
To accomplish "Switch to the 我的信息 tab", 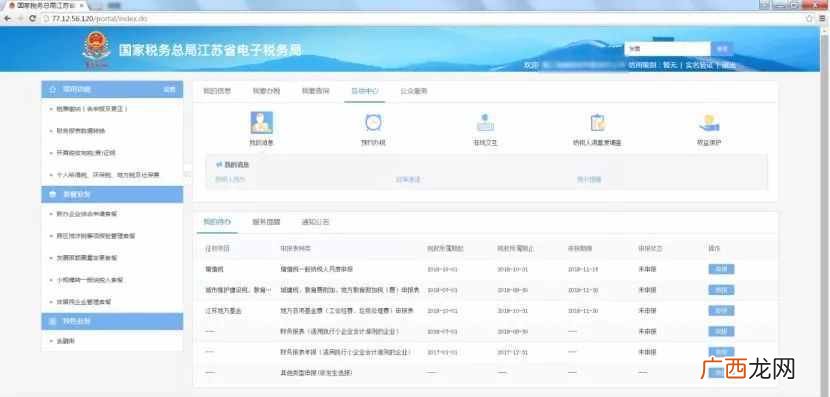I will [x=217, y=91].
